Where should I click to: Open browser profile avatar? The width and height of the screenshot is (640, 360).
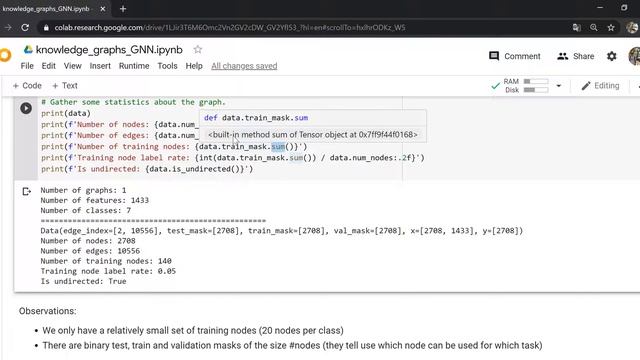point(633,27)
